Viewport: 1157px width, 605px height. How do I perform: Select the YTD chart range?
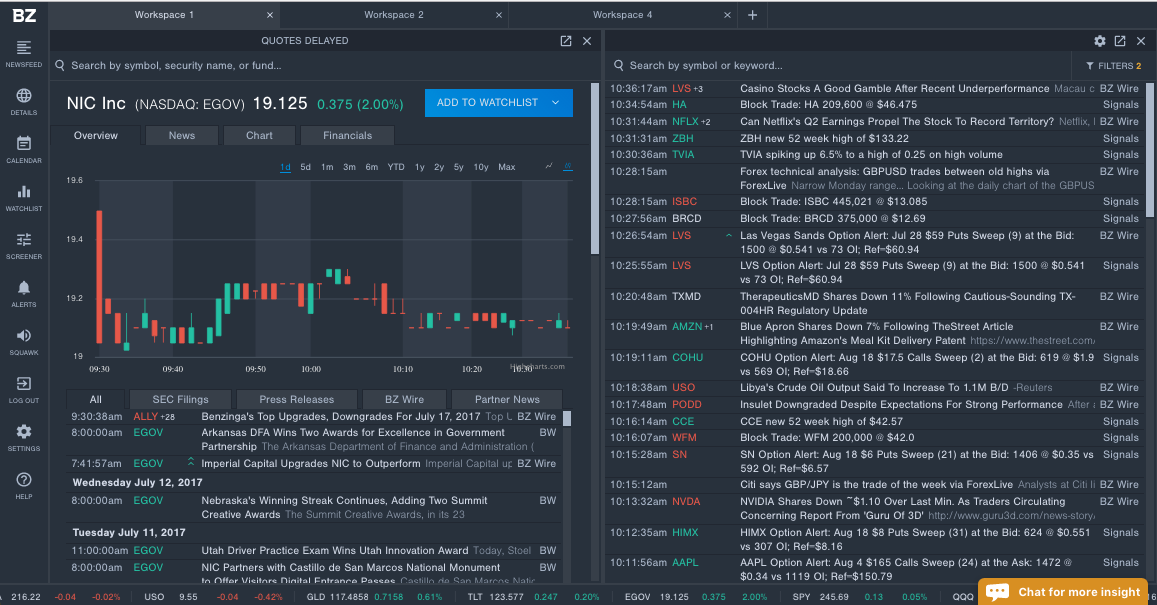(396, 167)
